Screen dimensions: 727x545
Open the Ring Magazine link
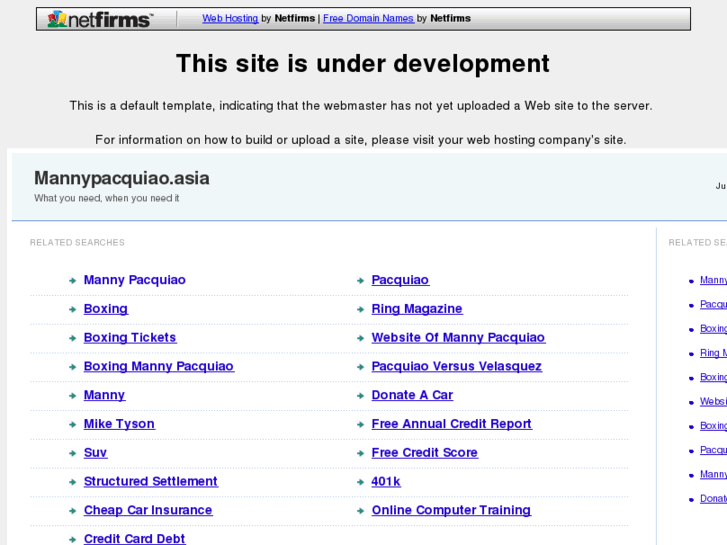pos(417,309)
